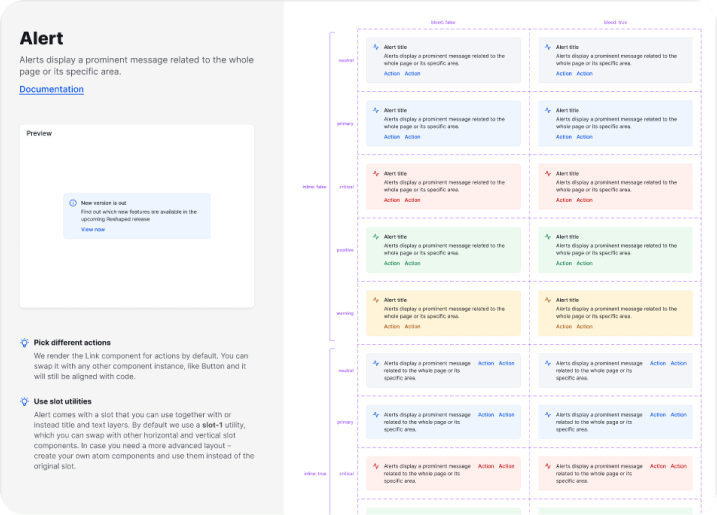The height and width of the screenshot is (515, 717).
Task: Click Alert title in positive alert, bleed true
Action: (567, 237)
